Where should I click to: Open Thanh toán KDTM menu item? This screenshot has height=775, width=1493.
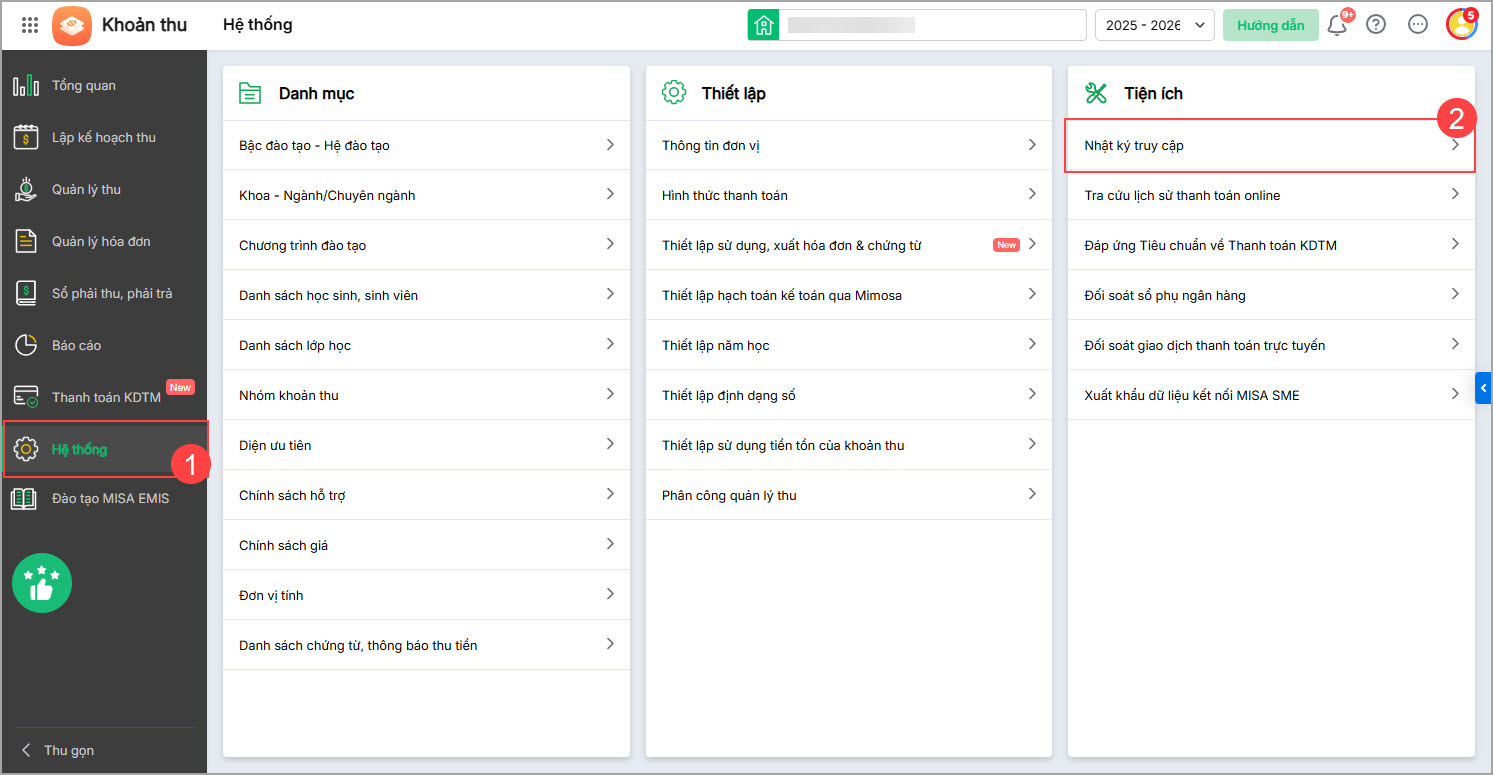pyautogui.click(x=104, y=397)
